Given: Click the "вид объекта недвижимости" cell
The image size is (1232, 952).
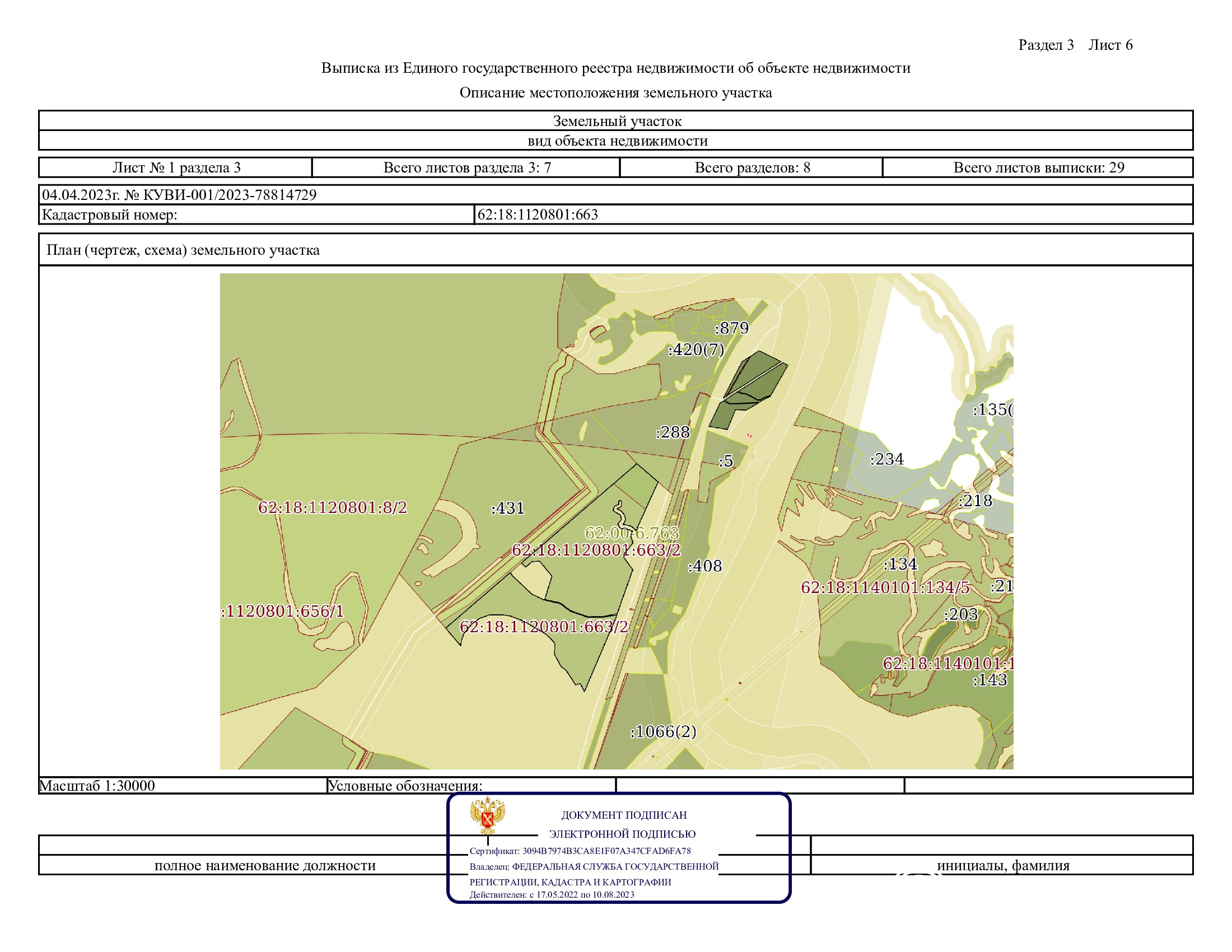Looking at the screenshot, I should (x=617, y=141).
